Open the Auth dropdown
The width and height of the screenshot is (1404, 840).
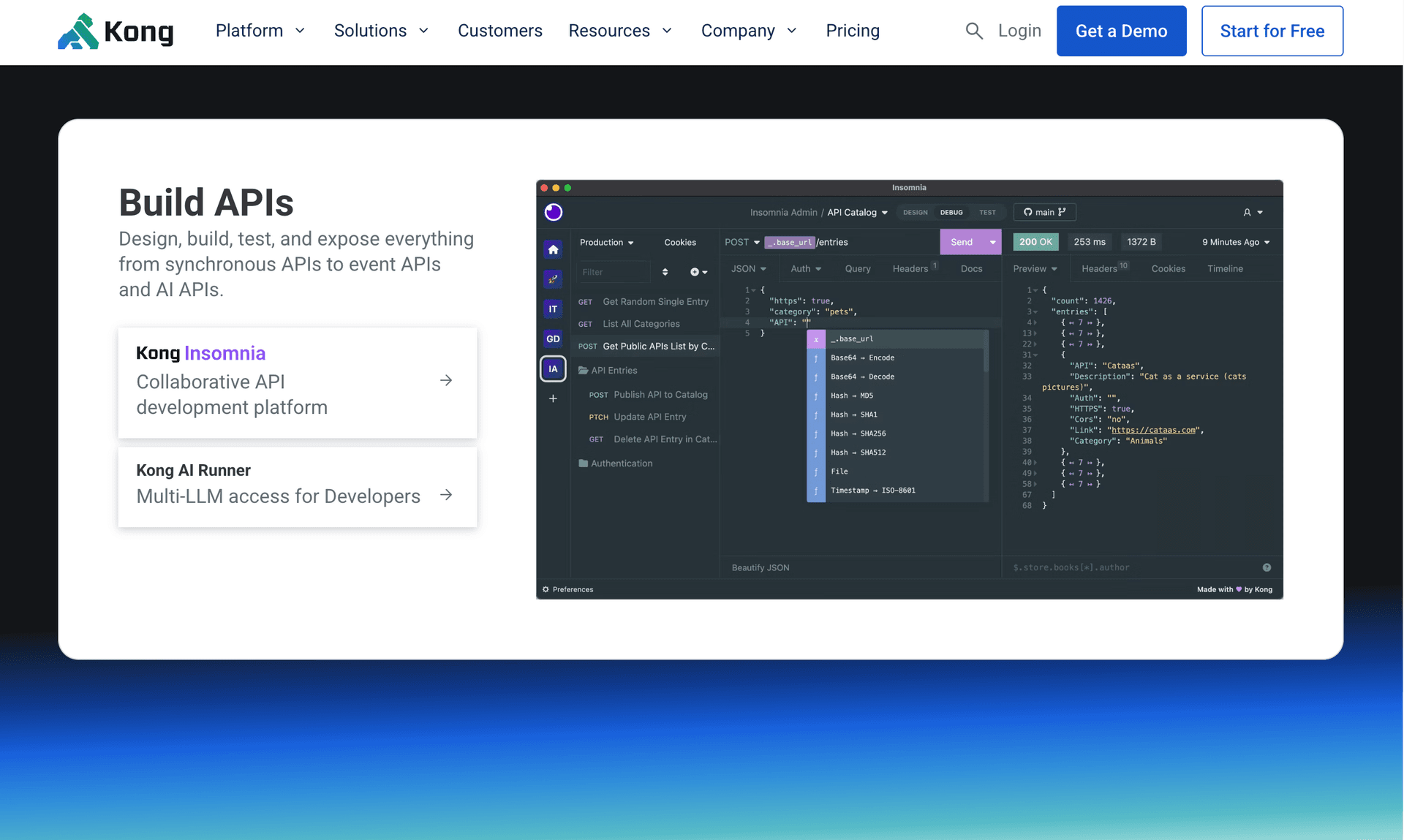coord(806,269)
